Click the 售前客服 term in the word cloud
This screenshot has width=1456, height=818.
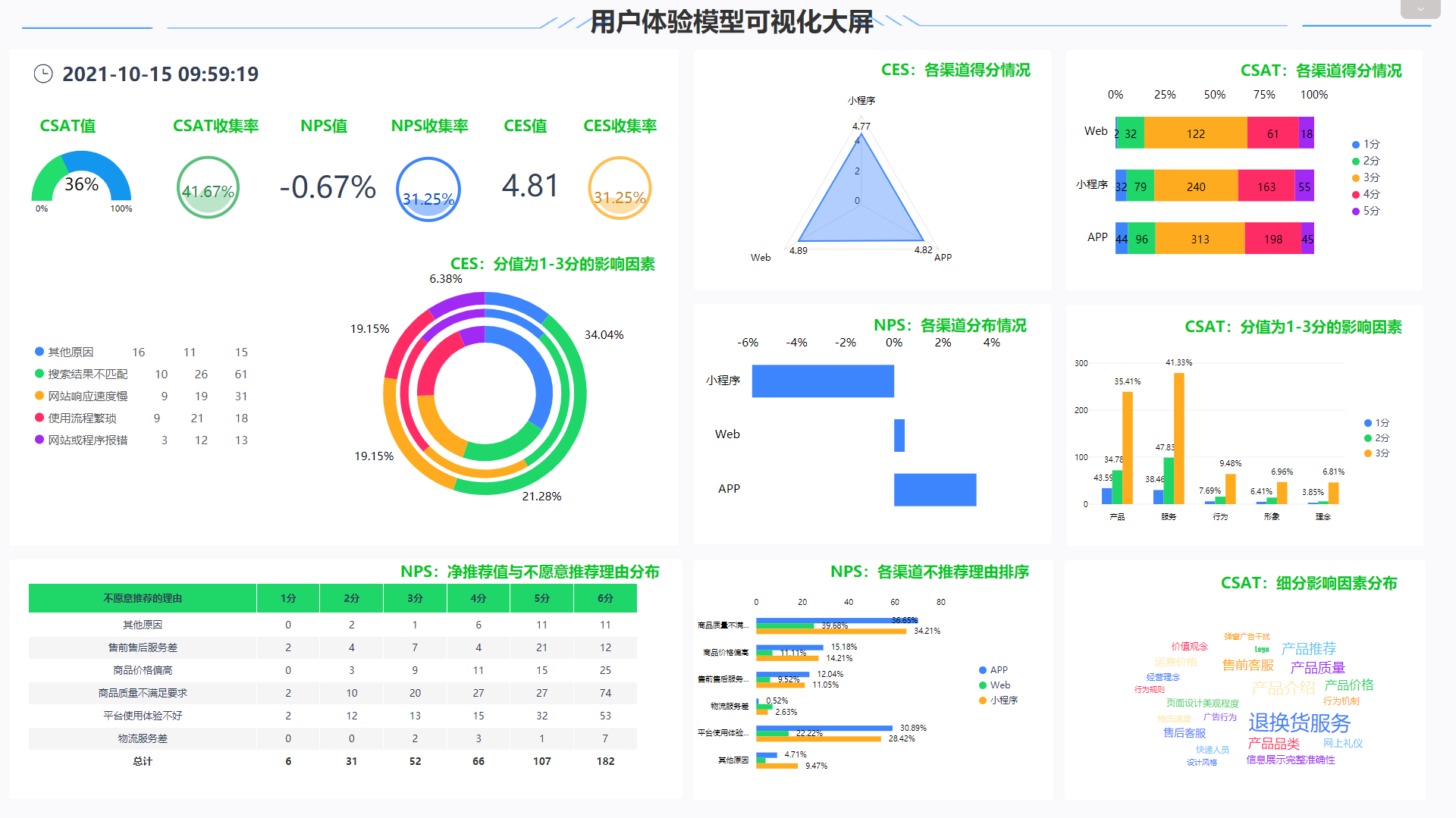coord(1247,666)
